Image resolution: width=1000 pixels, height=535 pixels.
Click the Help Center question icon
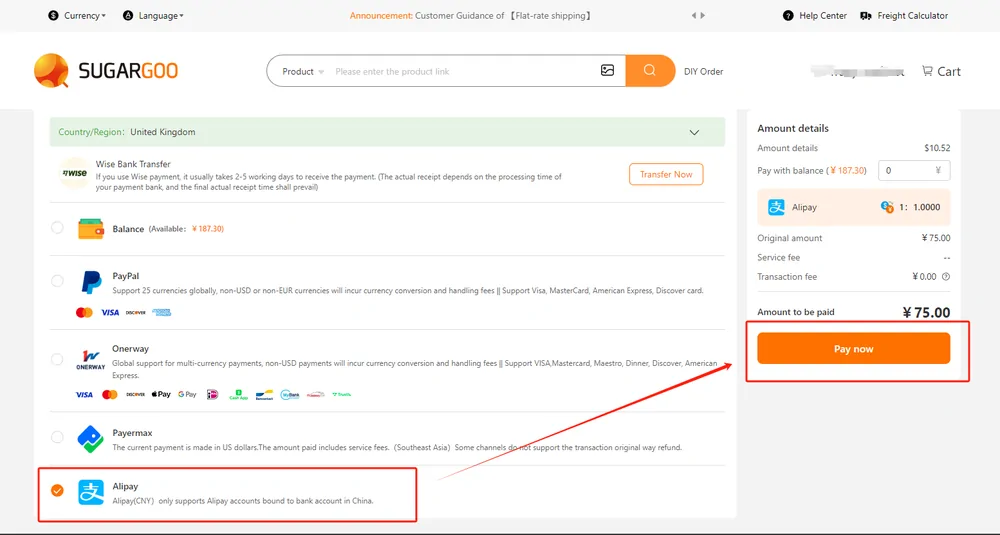tap(788, 15)
